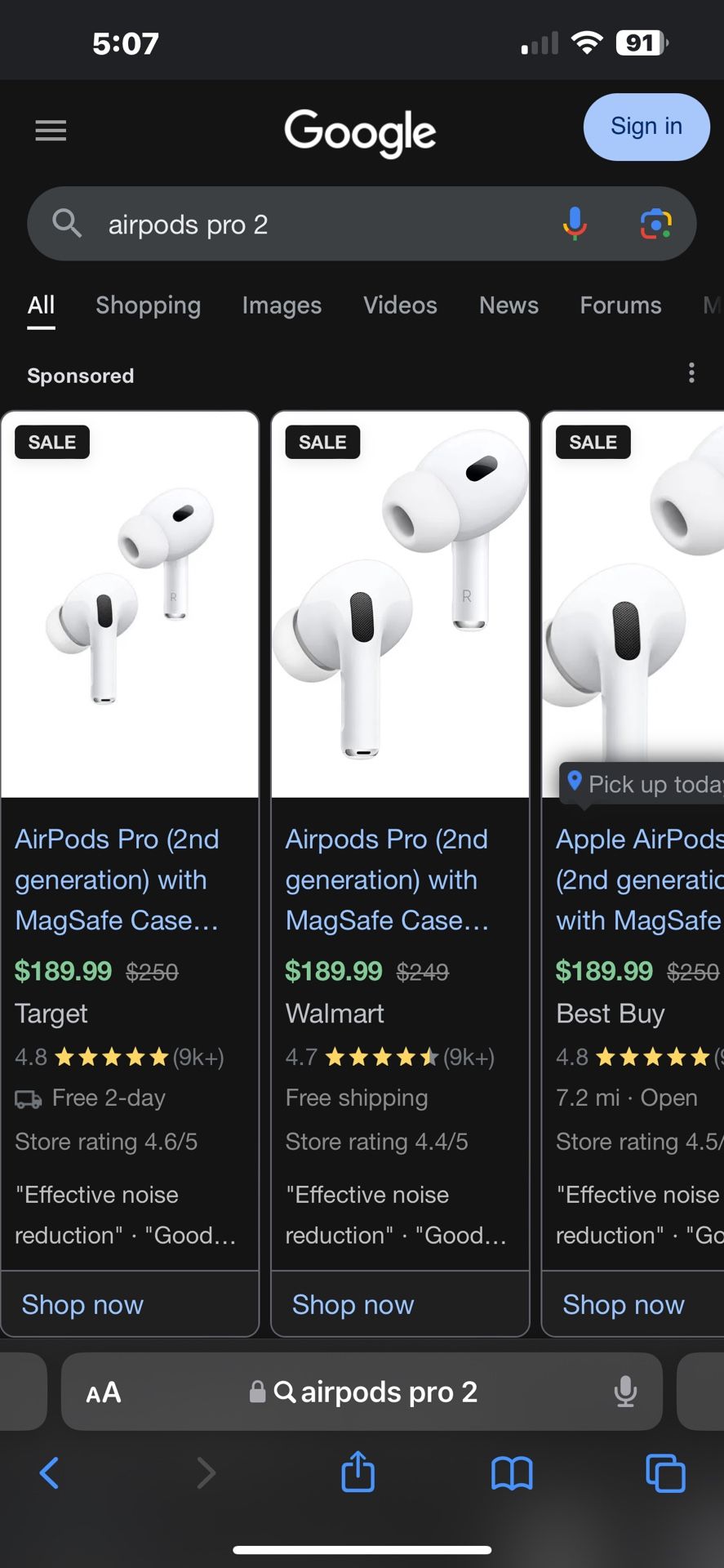This screenshot has height=1568, width=724.
Task: Open the Walmart AirPods Pro listing title
Action: coord(387,880)
